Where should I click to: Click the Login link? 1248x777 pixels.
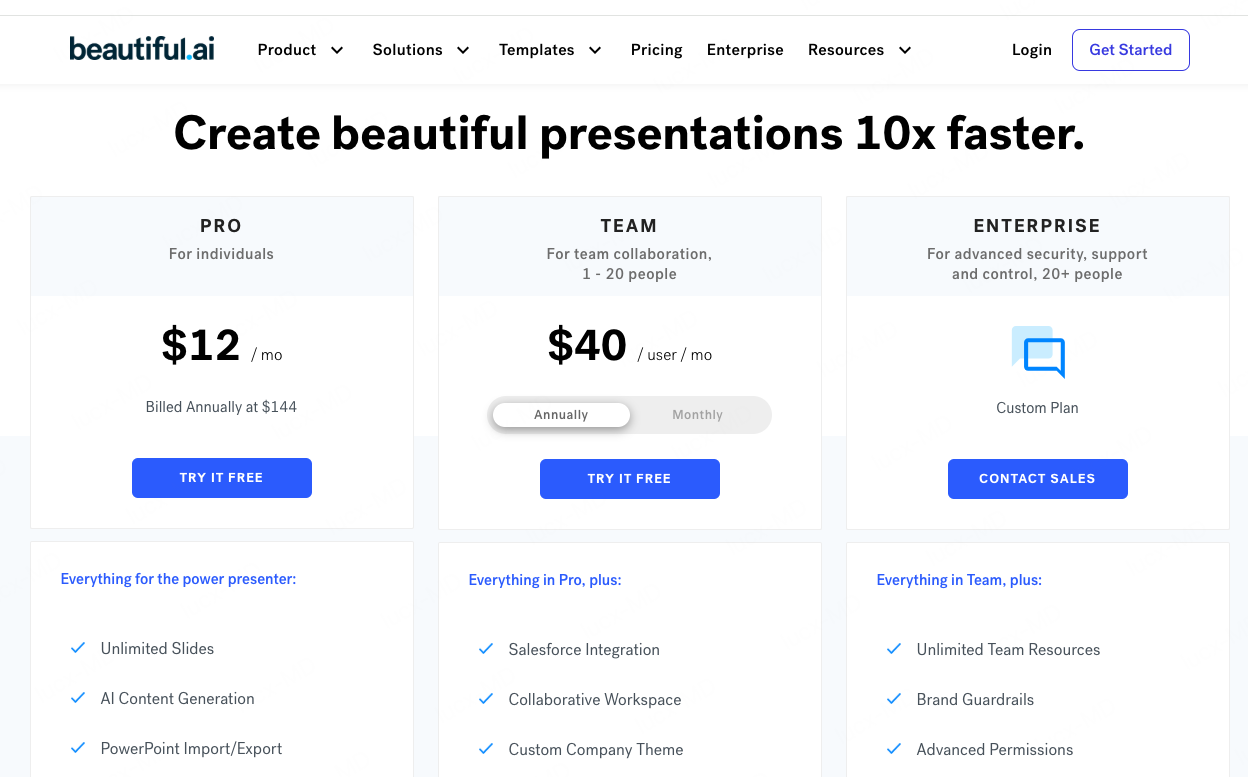click(x=1032, y=50)
